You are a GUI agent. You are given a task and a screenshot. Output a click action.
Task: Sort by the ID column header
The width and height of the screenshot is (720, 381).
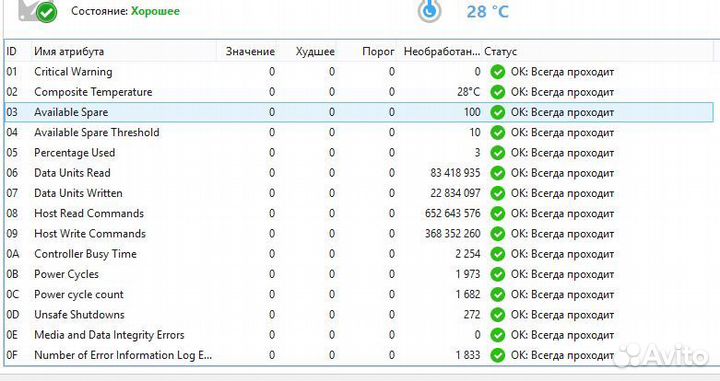coord(11,51)
